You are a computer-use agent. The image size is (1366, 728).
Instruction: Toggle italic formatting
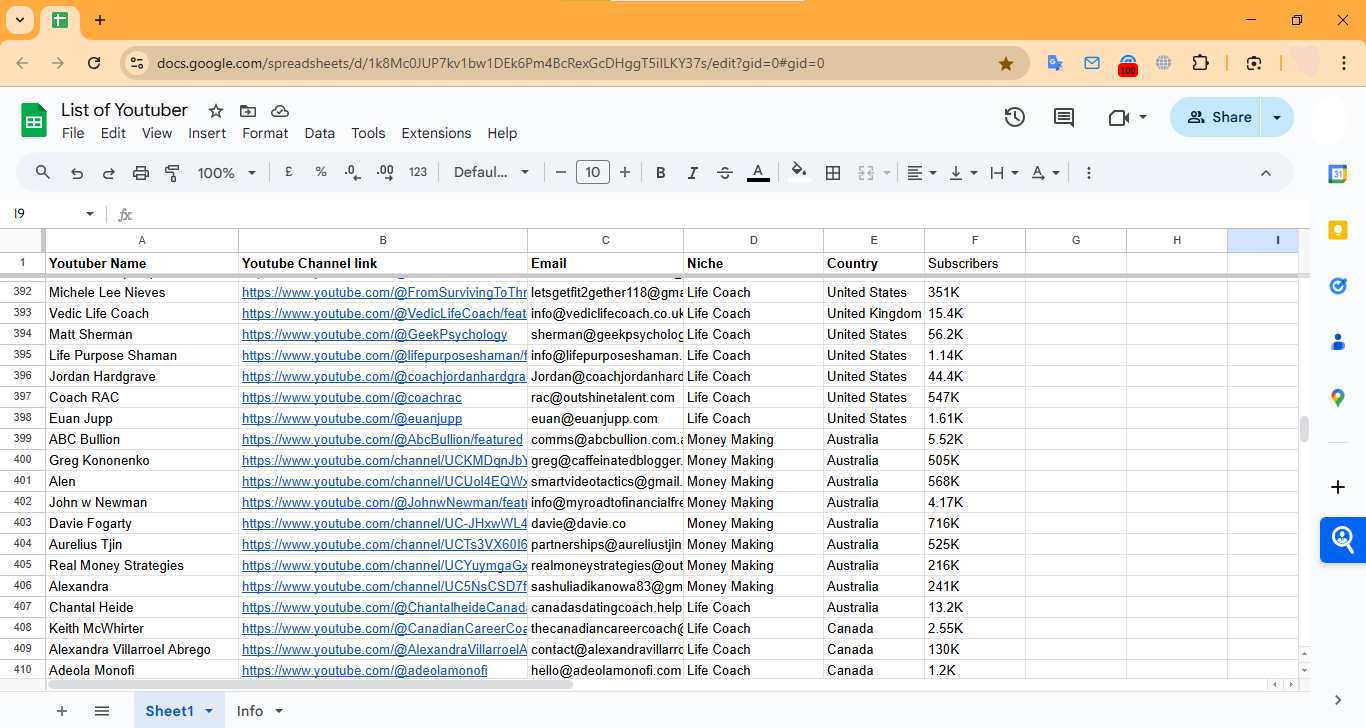tap(692, 173)
